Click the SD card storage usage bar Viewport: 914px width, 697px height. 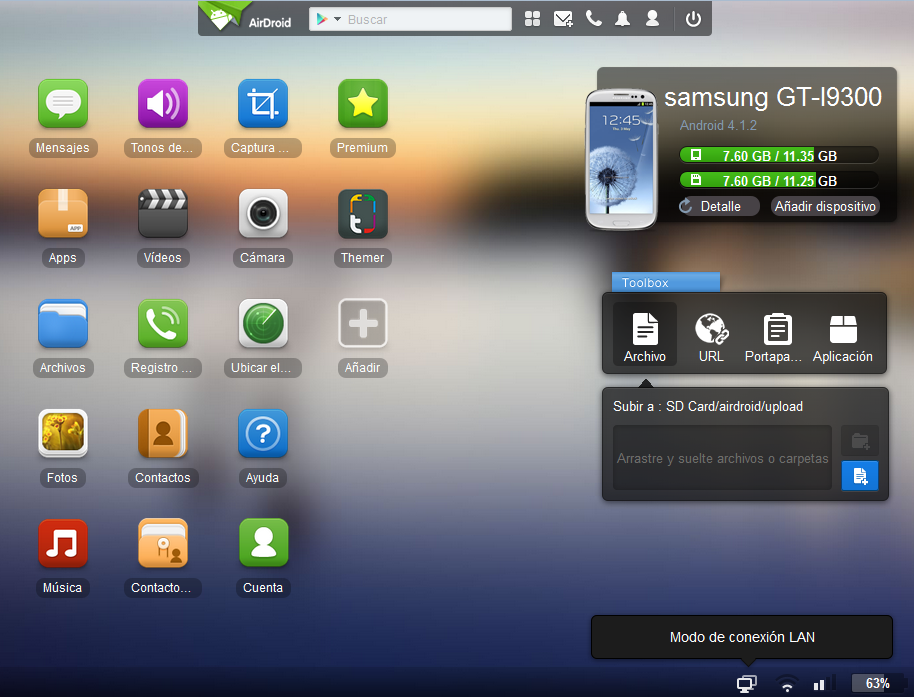[779, 181]
